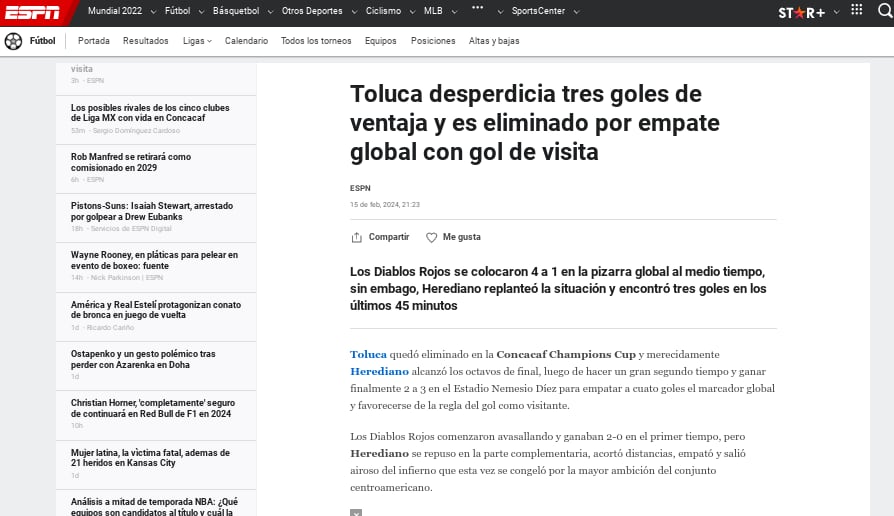Viewport: 894px width, 516px height.
Task: Open the Posiciones tab
Action: [433, 41]
